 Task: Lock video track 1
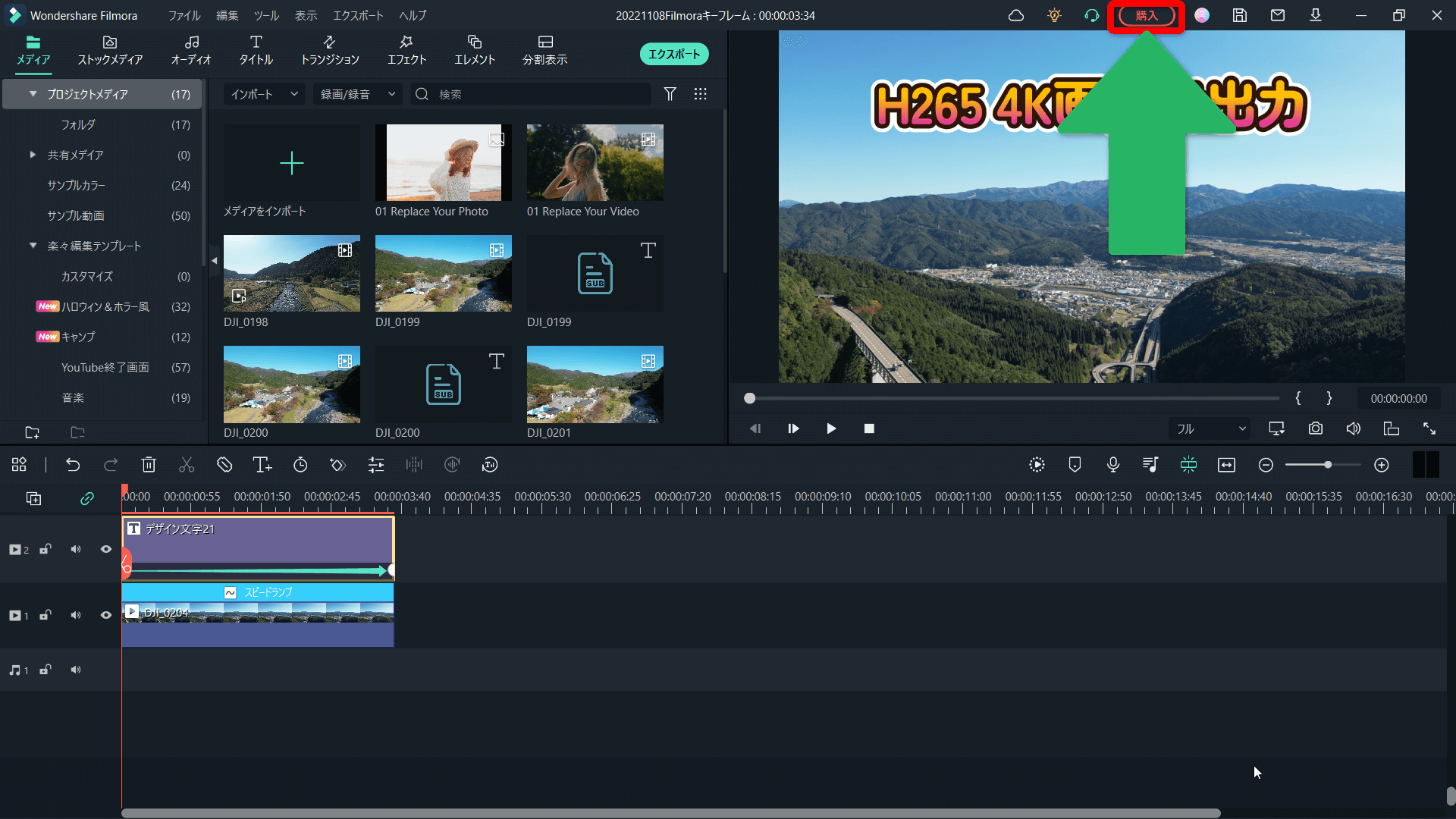click(45, 615)
